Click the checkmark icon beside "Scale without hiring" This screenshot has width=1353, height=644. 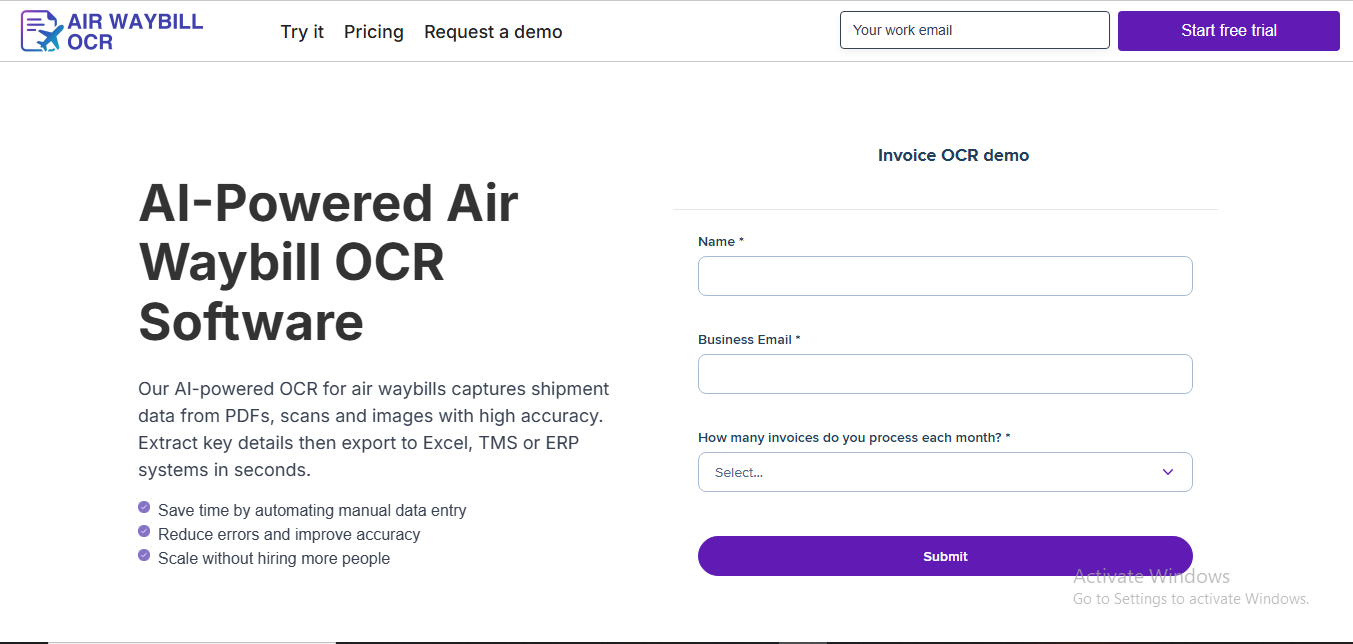144,556
